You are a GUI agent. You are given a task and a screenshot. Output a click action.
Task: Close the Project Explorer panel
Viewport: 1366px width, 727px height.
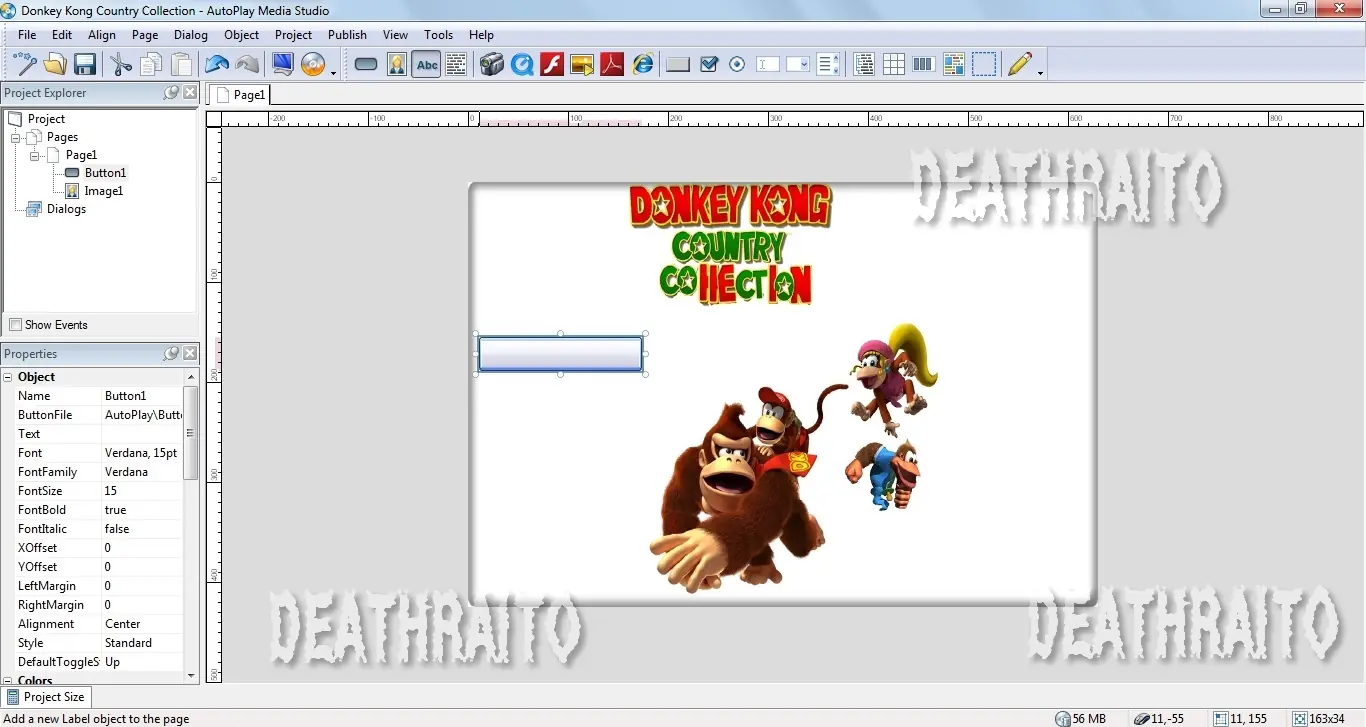[x=190, y=93]
